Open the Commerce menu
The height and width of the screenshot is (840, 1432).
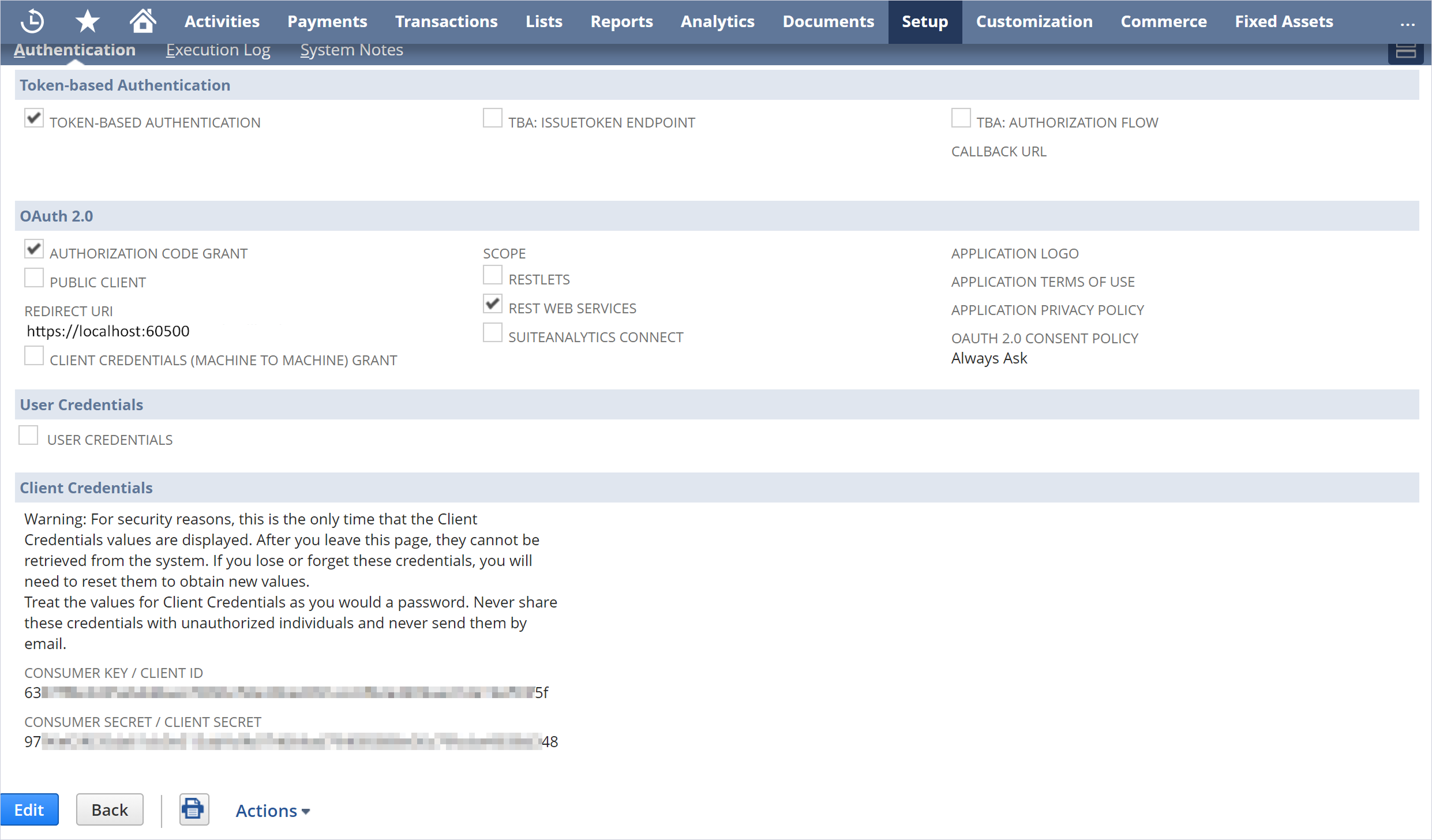click(1163, 21)
